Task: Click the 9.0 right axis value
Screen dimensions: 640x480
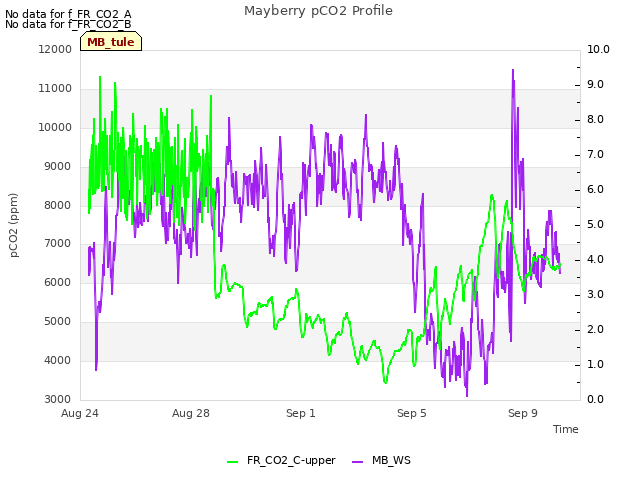Action: [x=596, y=84]
